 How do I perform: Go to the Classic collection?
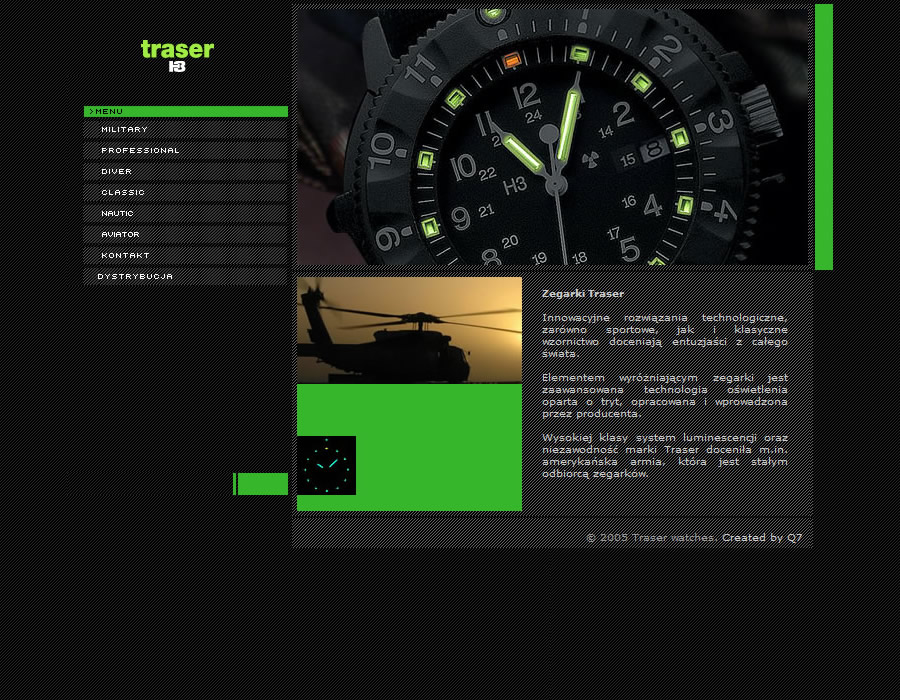[x=185, y=192]
